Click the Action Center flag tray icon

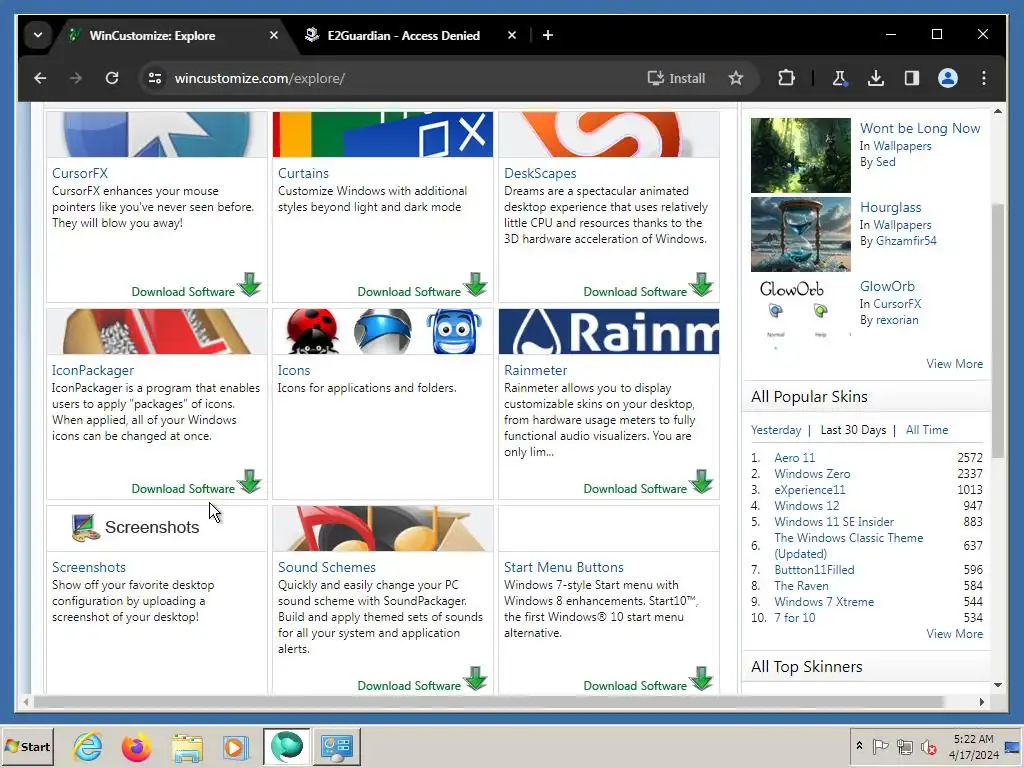click(x=880, y=746)
